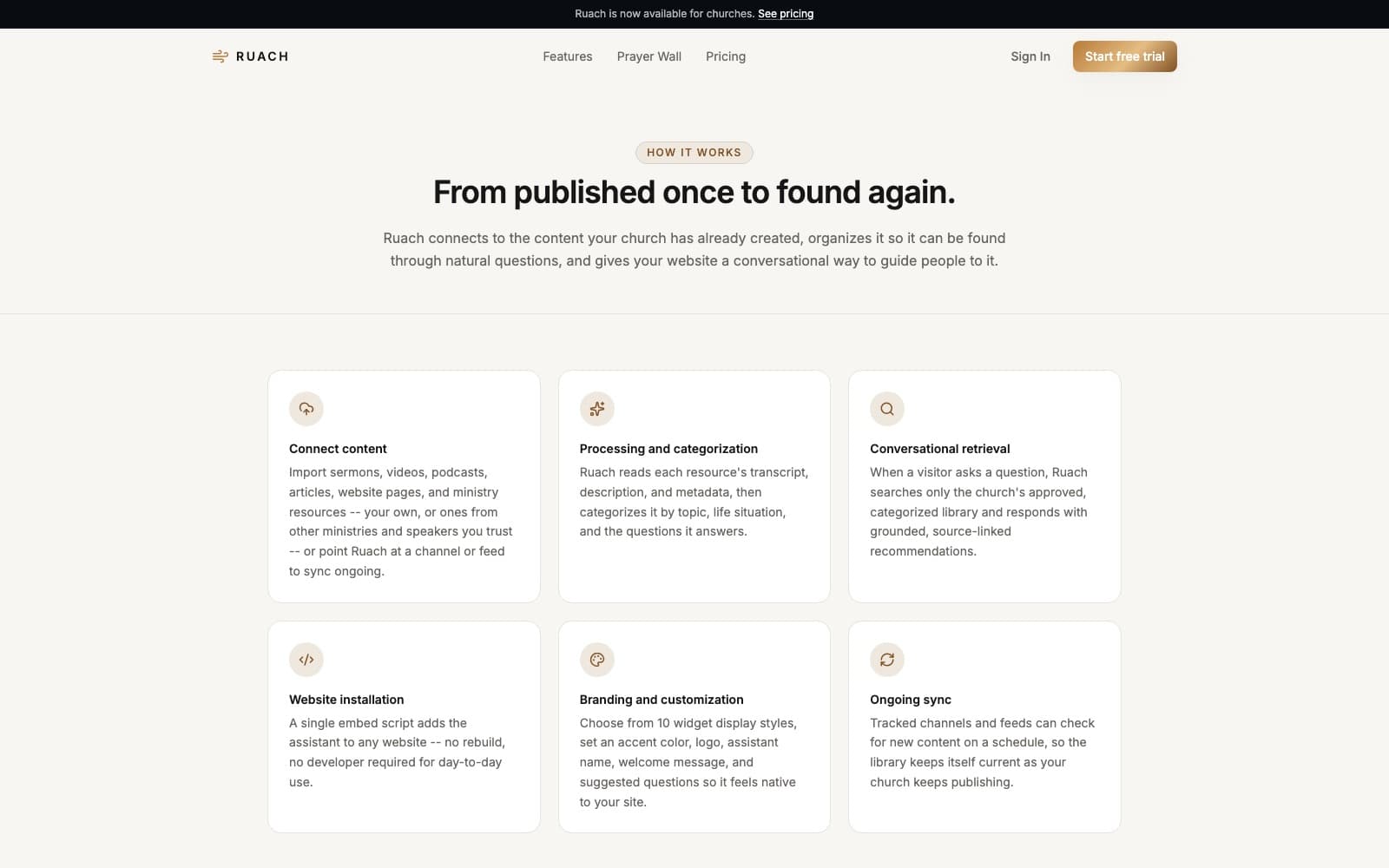Click the HOW IT WORKS badge

click(x=694, y=153)
